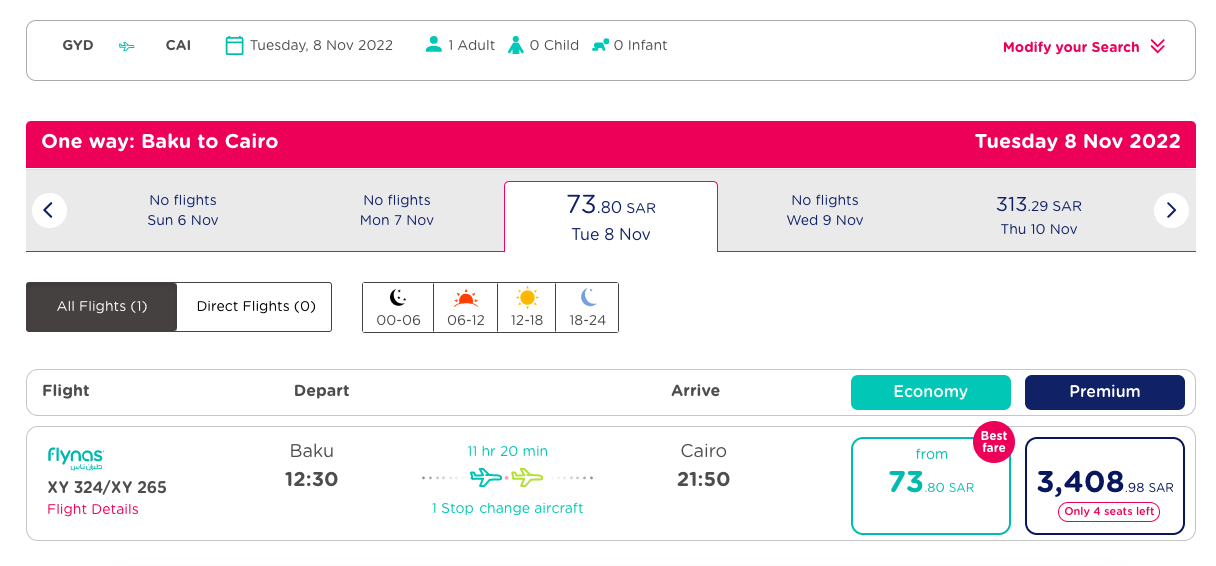The width and height of the screenshot is (1216, 566).
Task: Click the calendar icon beside the date
Action: coord(234,45)
